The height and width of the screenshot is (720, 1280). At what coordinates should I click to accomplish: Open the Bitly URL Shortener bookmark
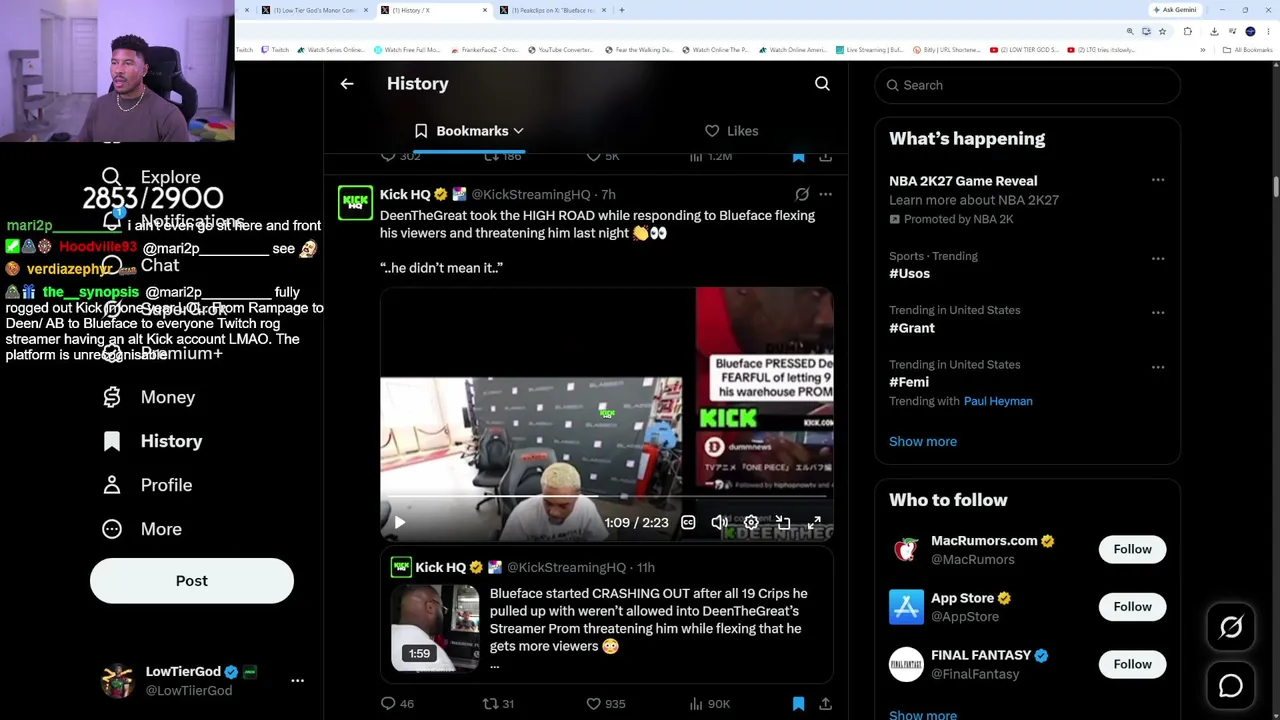(x=945, y=50)
